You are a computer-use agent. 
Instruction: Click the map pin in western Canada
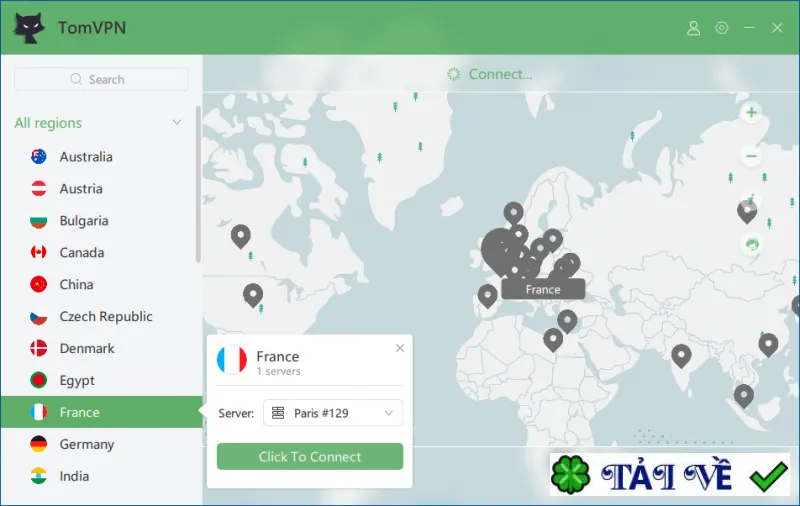(x=240, y=236)
